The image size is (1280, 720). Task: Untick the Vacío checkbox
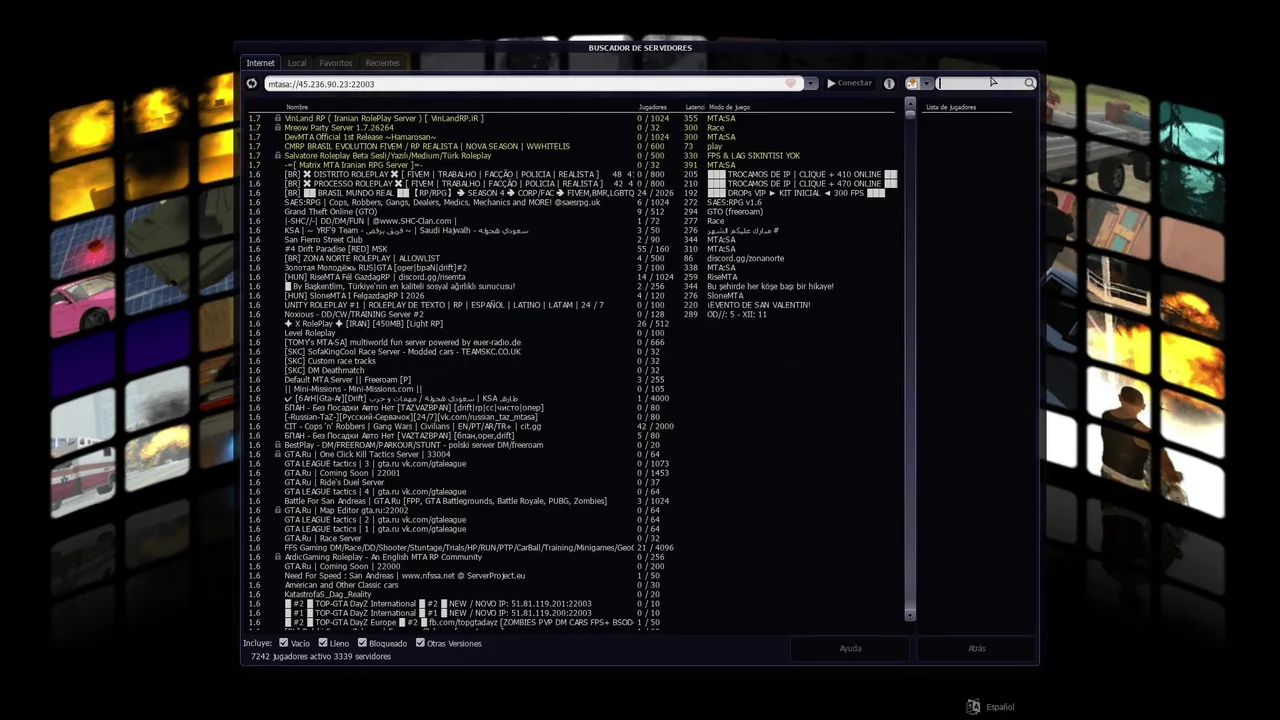point(284,643)
